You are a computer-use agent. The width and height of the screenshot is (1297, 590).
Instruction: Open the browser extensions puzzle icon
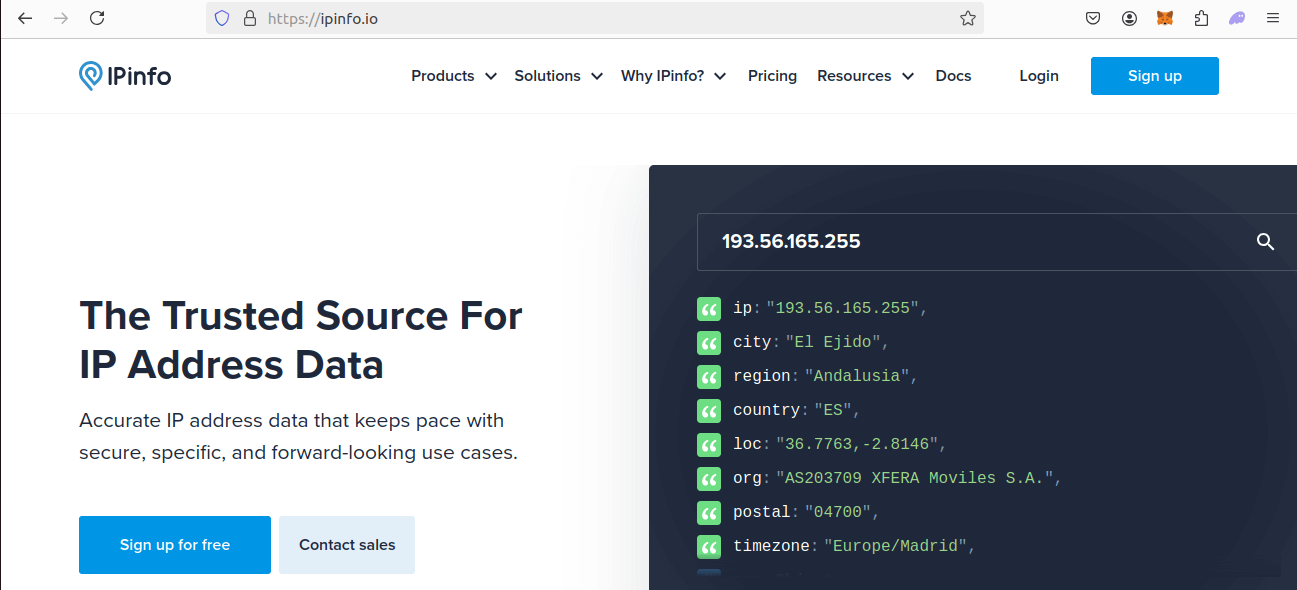coord(1201,18)
